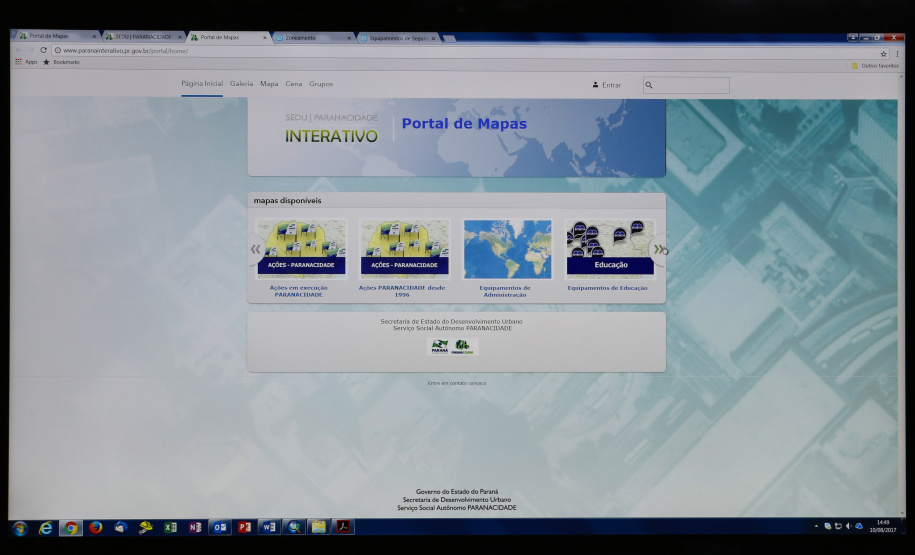Click Entrar to sign in

coord(607,85)
